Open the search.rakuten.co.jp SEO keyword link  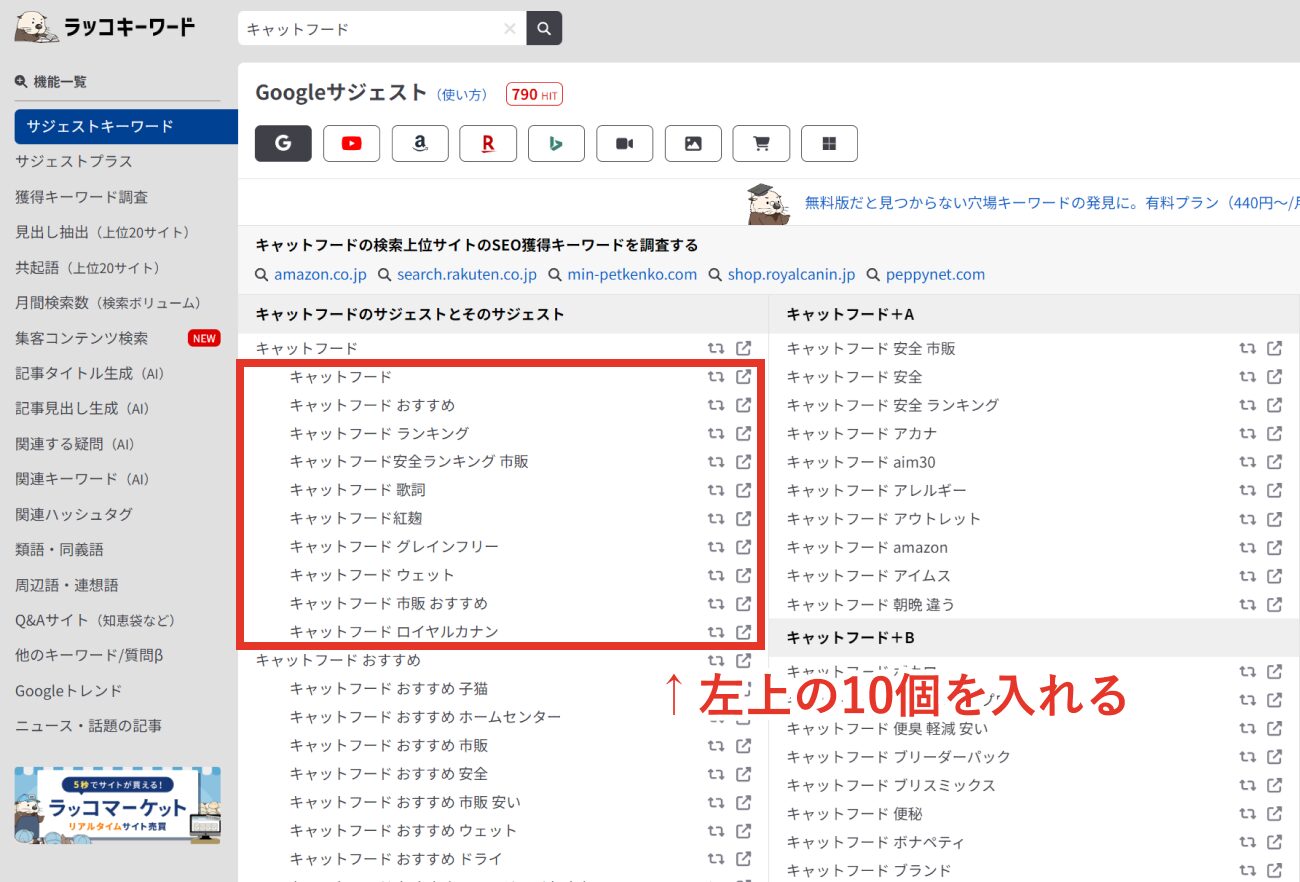(x=467, y=274)
